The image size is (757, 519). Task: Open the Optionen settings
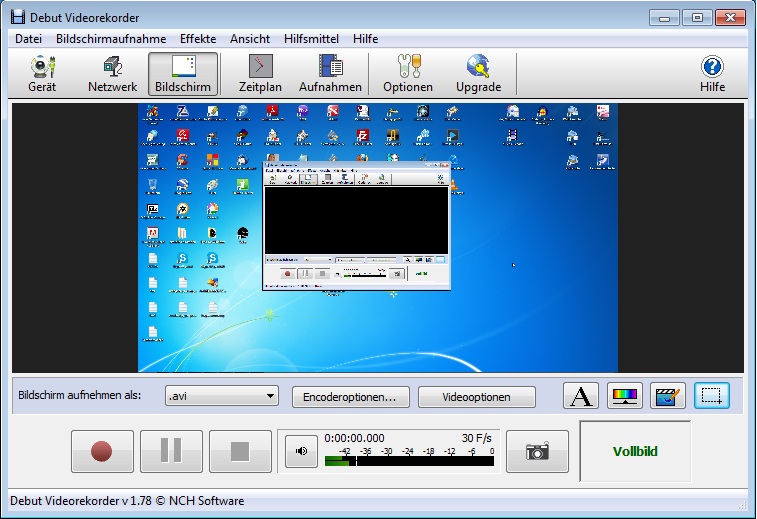(x=408, y=74)
